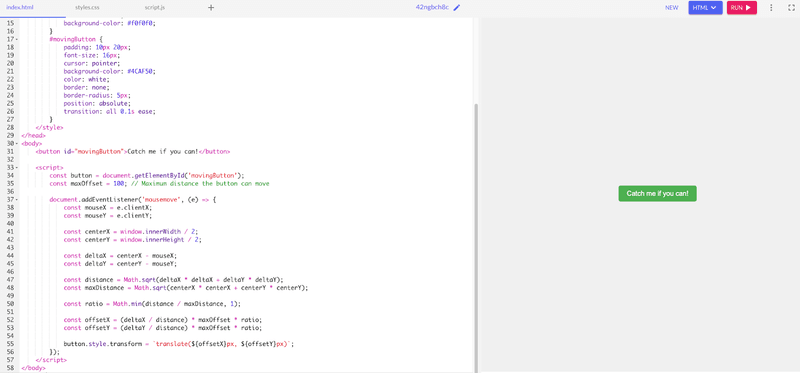Viewport: 800px width, 373px height.
Task: Open the HTML language dropdown
Action: point(705,8)
